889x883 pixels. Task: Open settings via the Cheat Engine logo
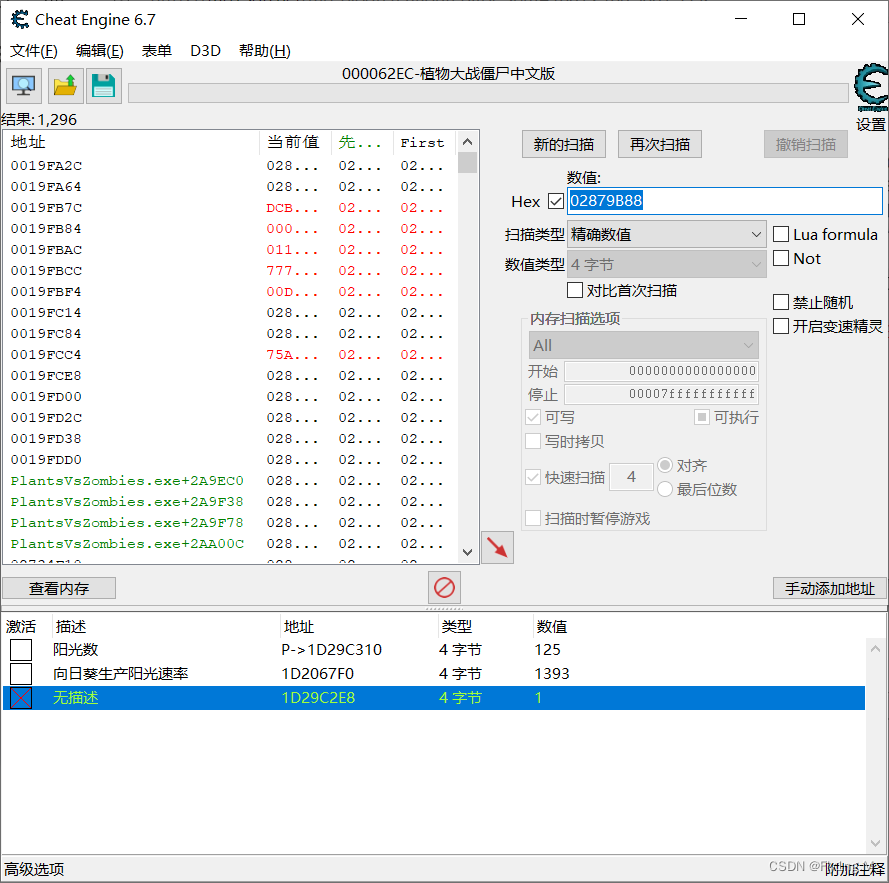(x=871, y=88)
